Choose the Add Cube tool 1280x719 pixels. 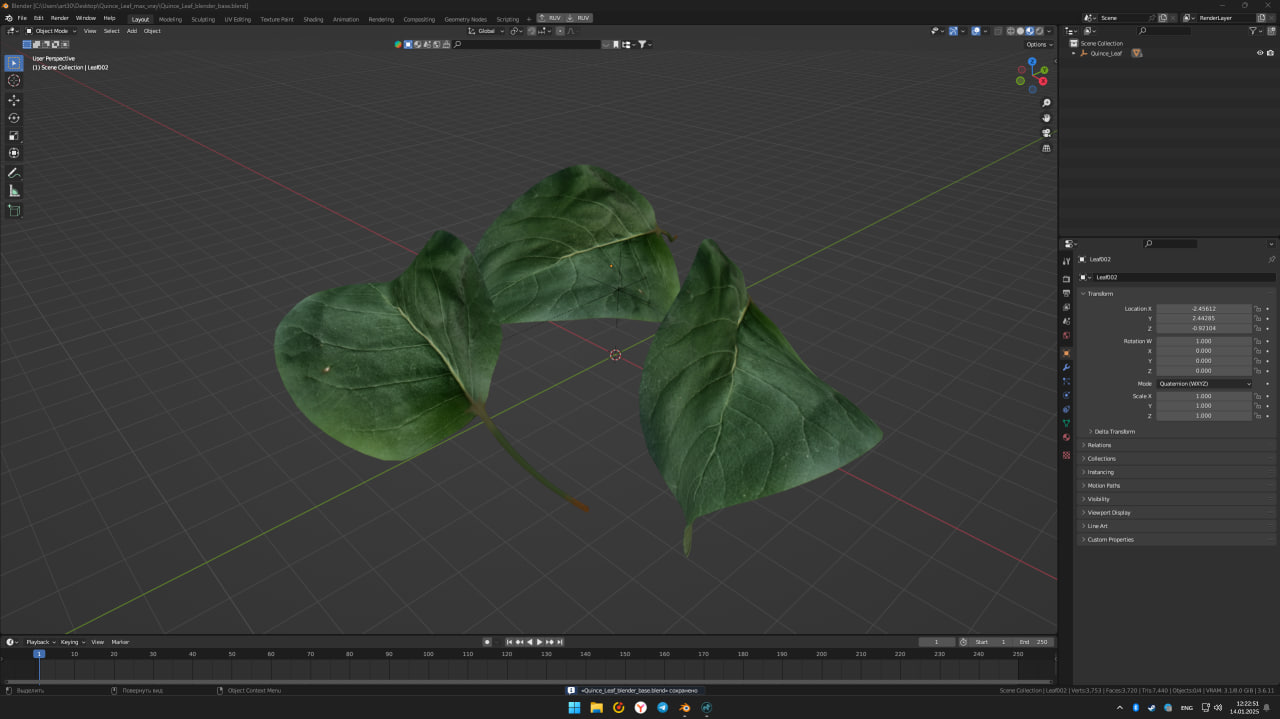14,211
